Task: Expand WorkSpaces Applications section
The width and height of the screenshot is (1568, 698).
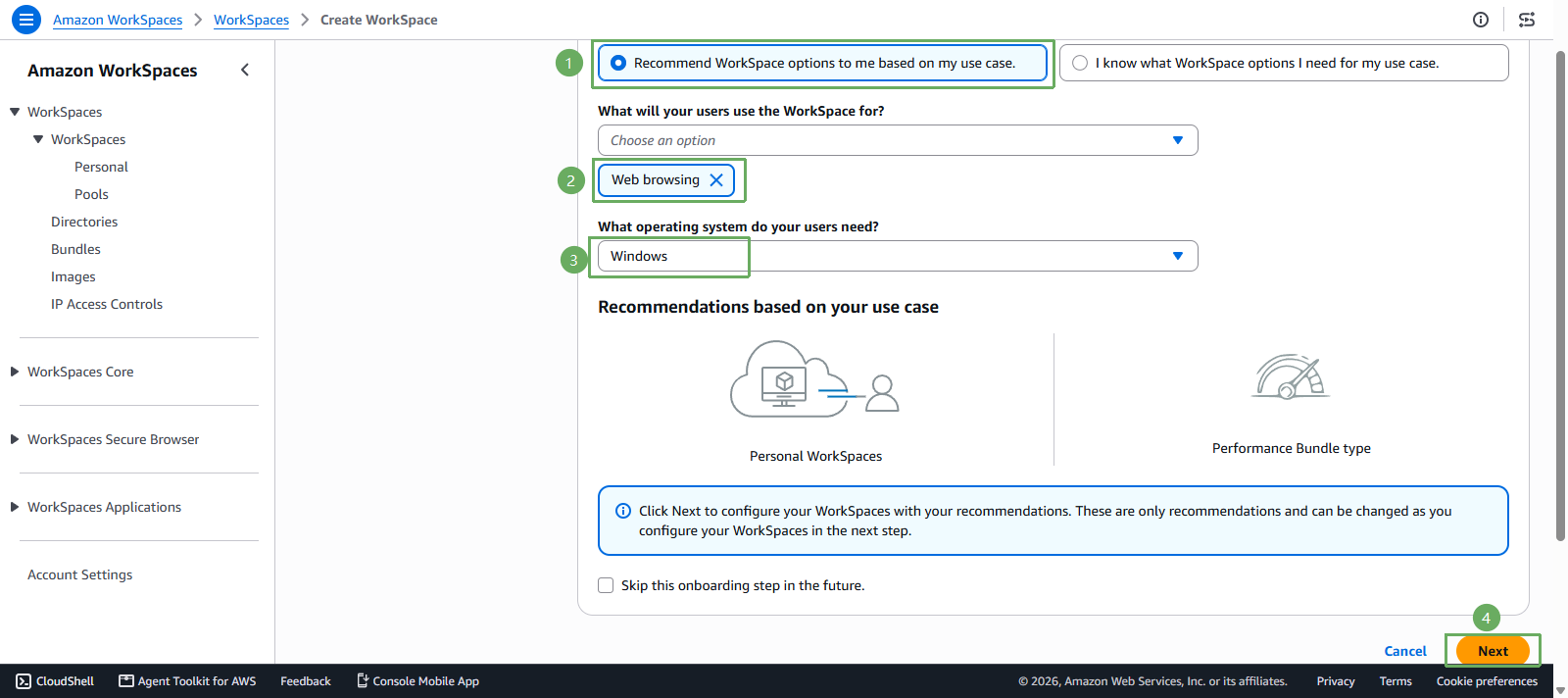Action: coord(15,507)
